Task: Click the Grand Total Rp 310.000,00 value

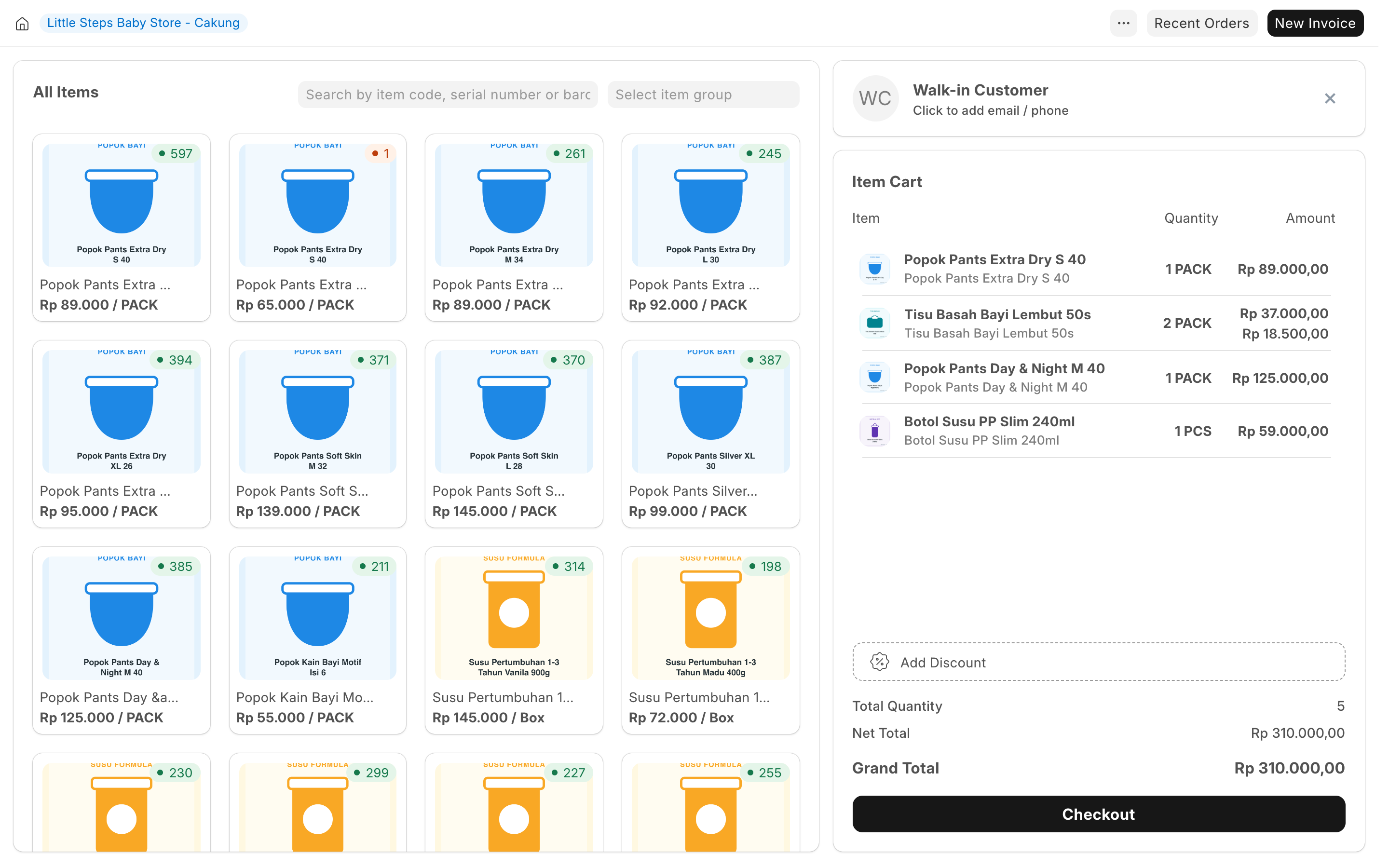Action: point(1289,768)
